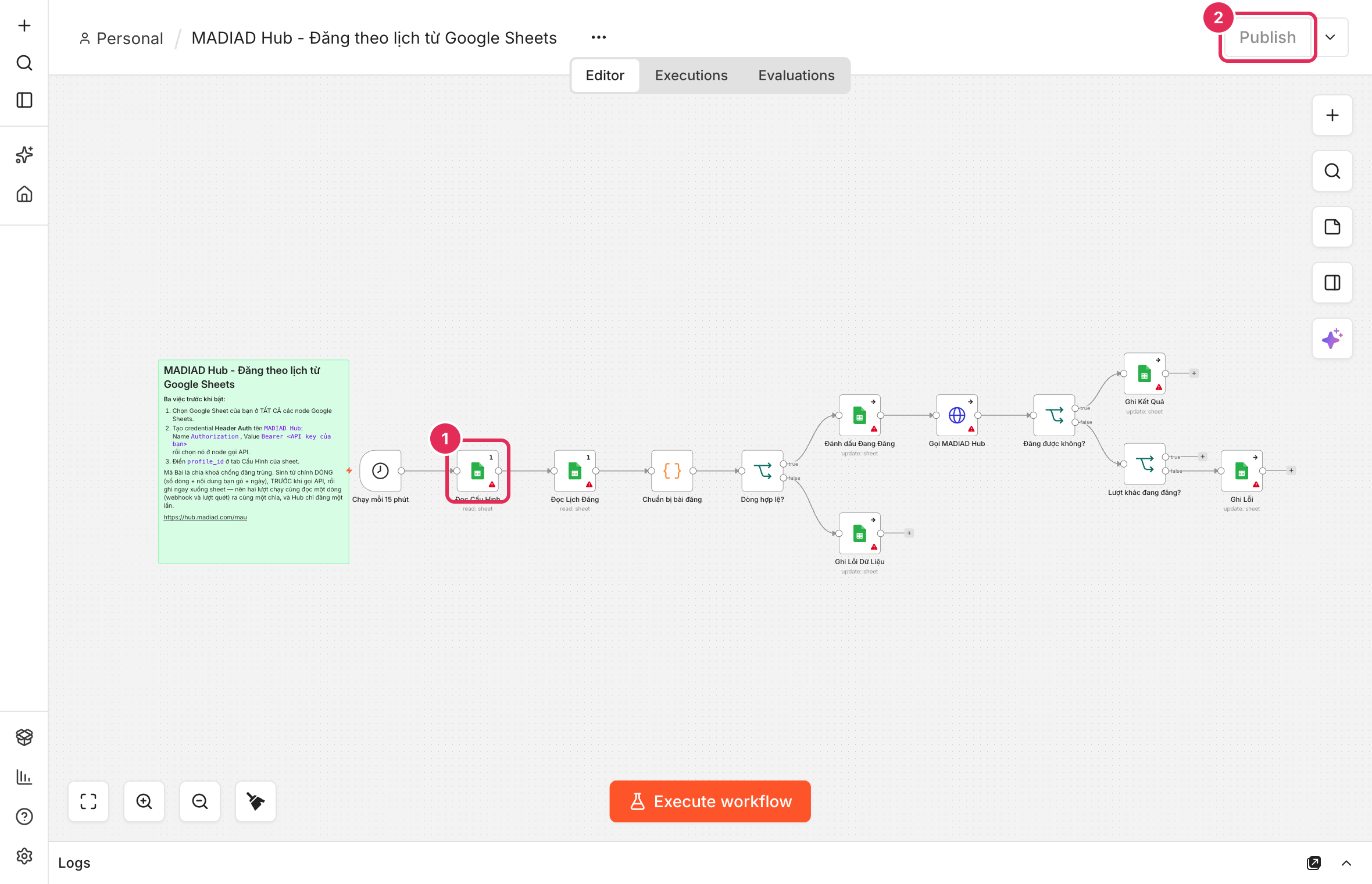
Task: Select the 'Lượt khác đang đăng?' IF node
Action: click(1145, 464)
